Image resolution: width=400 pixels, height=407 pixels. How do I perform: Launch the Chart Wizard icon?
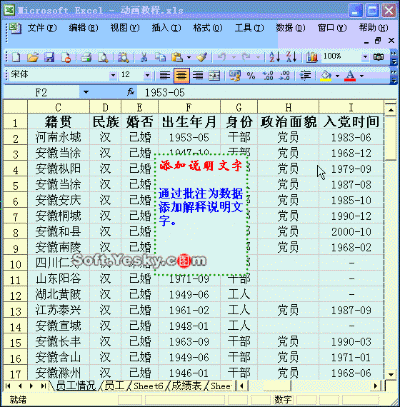point(312,57)
